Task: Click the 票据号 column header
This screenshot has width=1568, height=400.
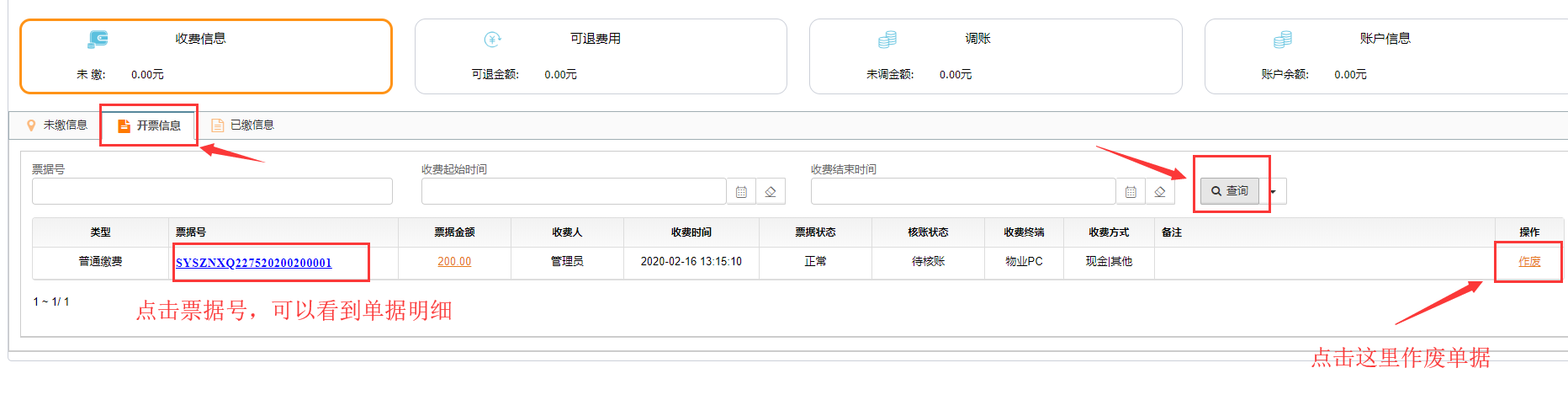Action: [x=283, y=232]
